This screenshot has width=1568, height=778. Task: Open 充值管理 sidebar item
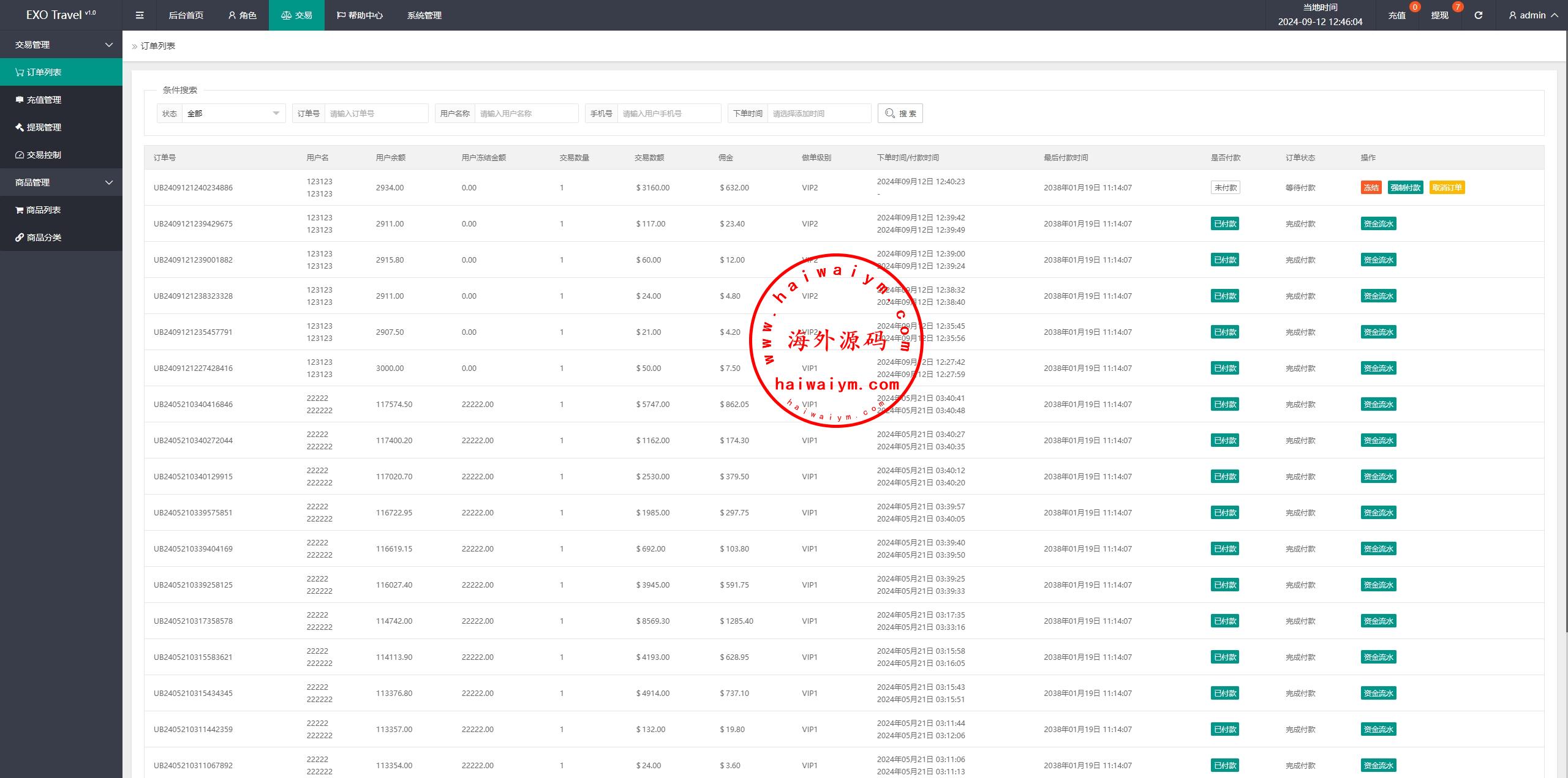point(43,100)
